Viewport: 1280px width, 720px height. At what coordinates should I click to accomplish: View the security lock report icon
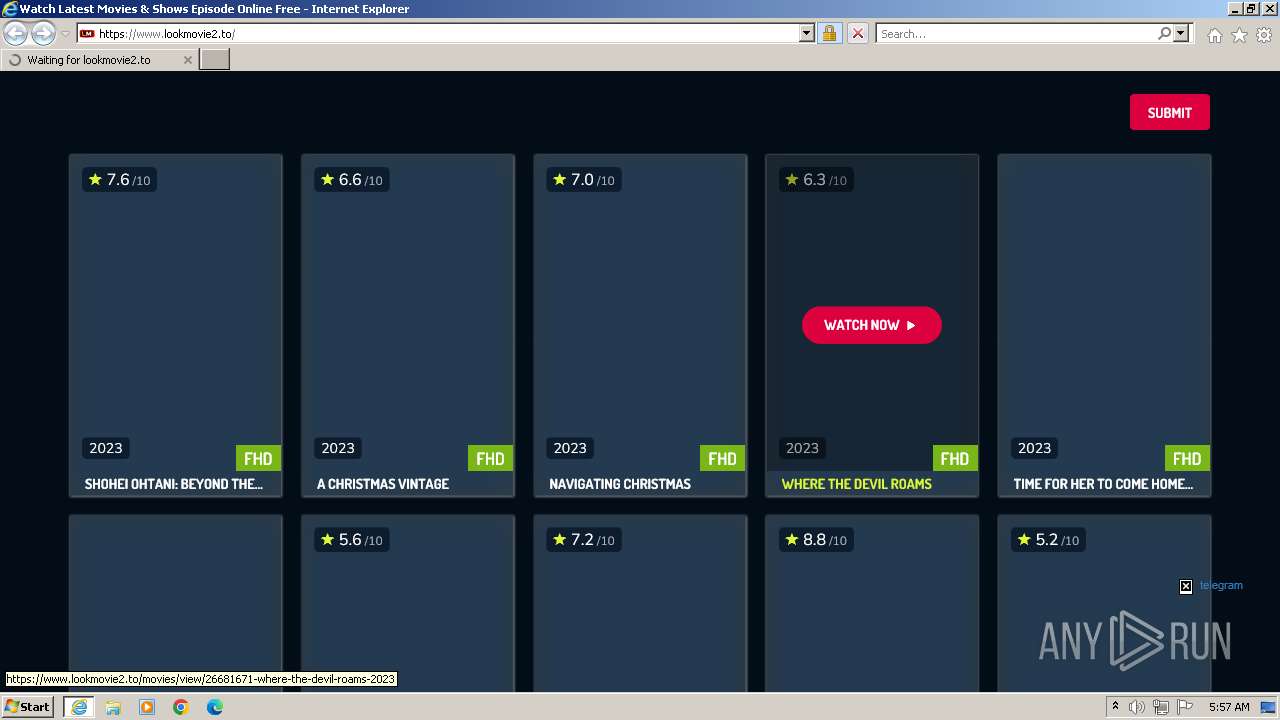[x=829, y=33]
